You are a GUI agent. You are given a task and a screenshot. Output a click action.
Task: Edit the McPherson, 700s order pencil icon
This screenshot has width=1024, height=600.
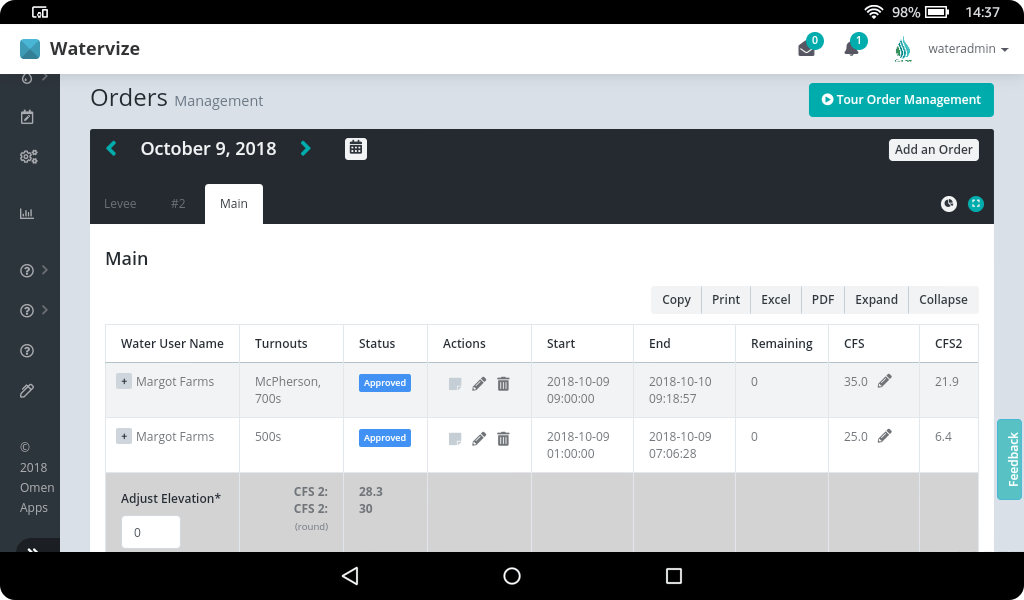tap(479, 384)
